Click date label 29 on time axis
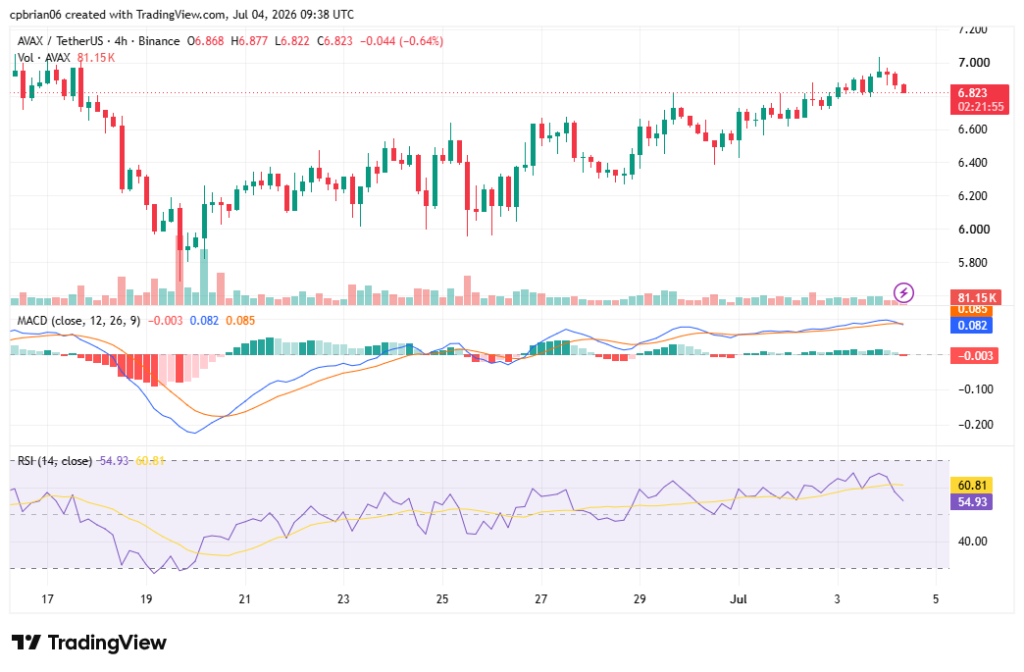The image size is (1024, 672). pyautogui.click(x=639, y=599)
